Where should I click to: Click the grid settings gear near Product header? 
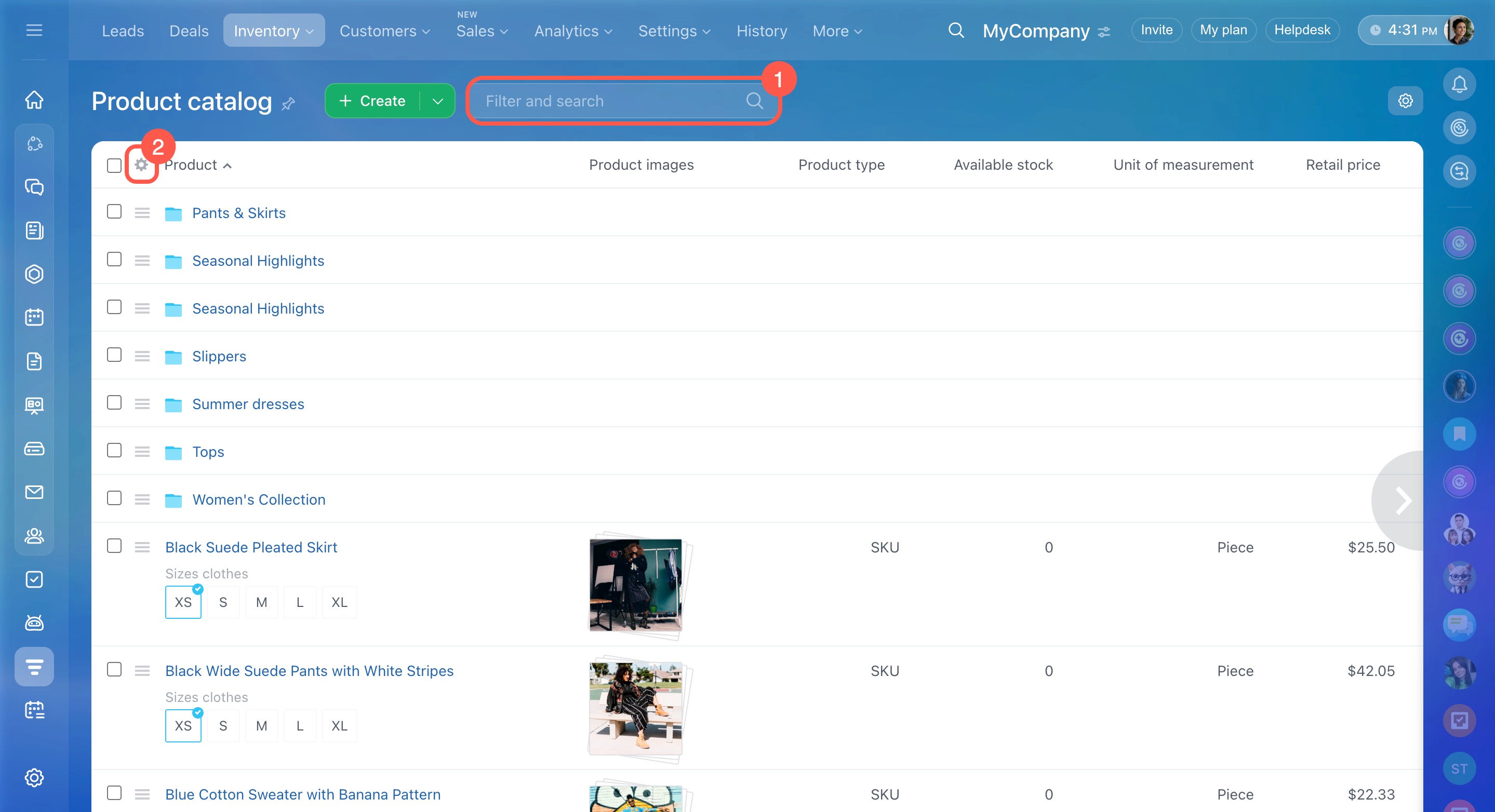(x=141, y=165)
